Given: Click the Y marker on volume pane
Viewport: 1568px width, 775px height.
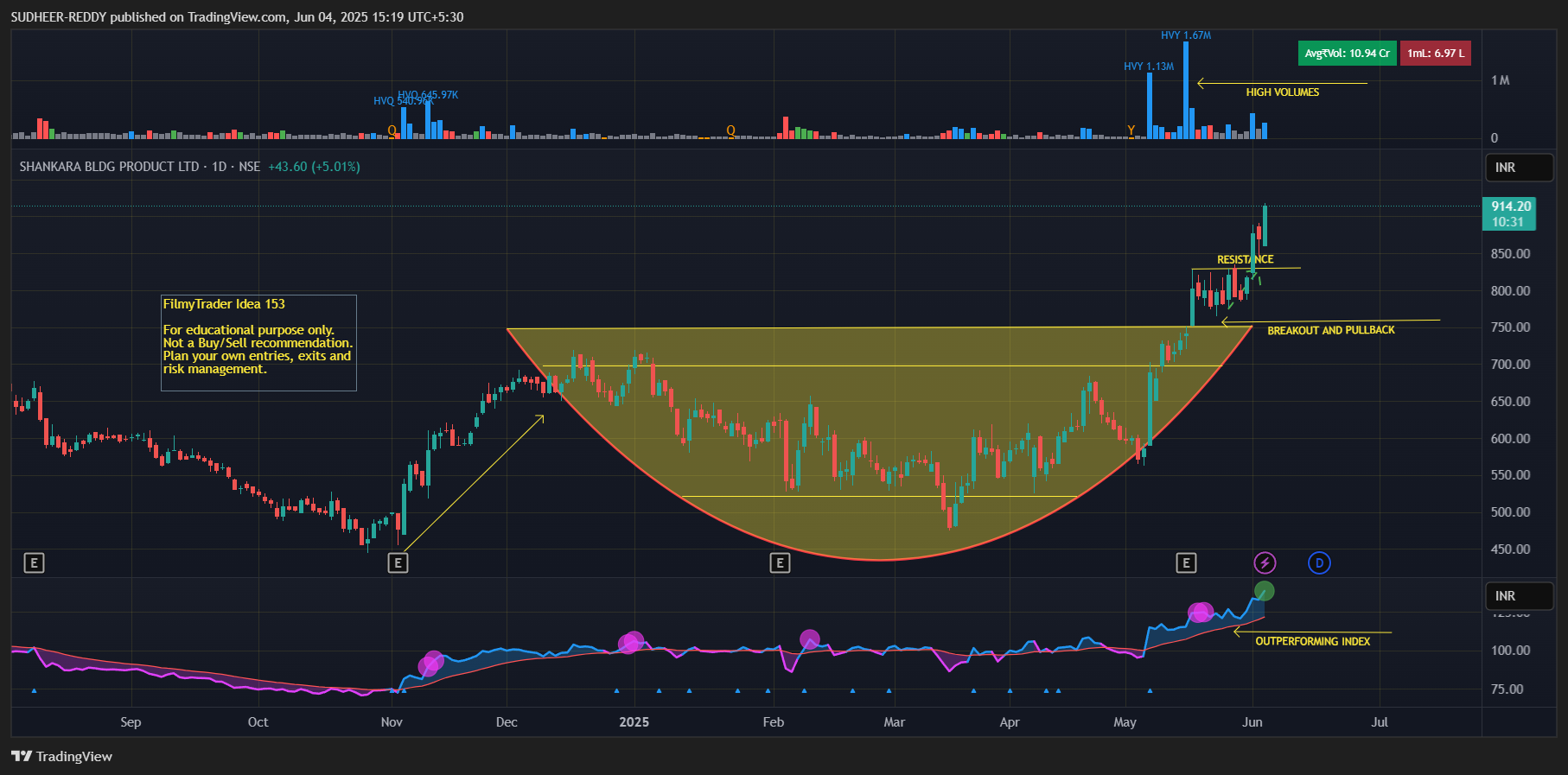Looking at the screenshot, I should [1131, 130].
